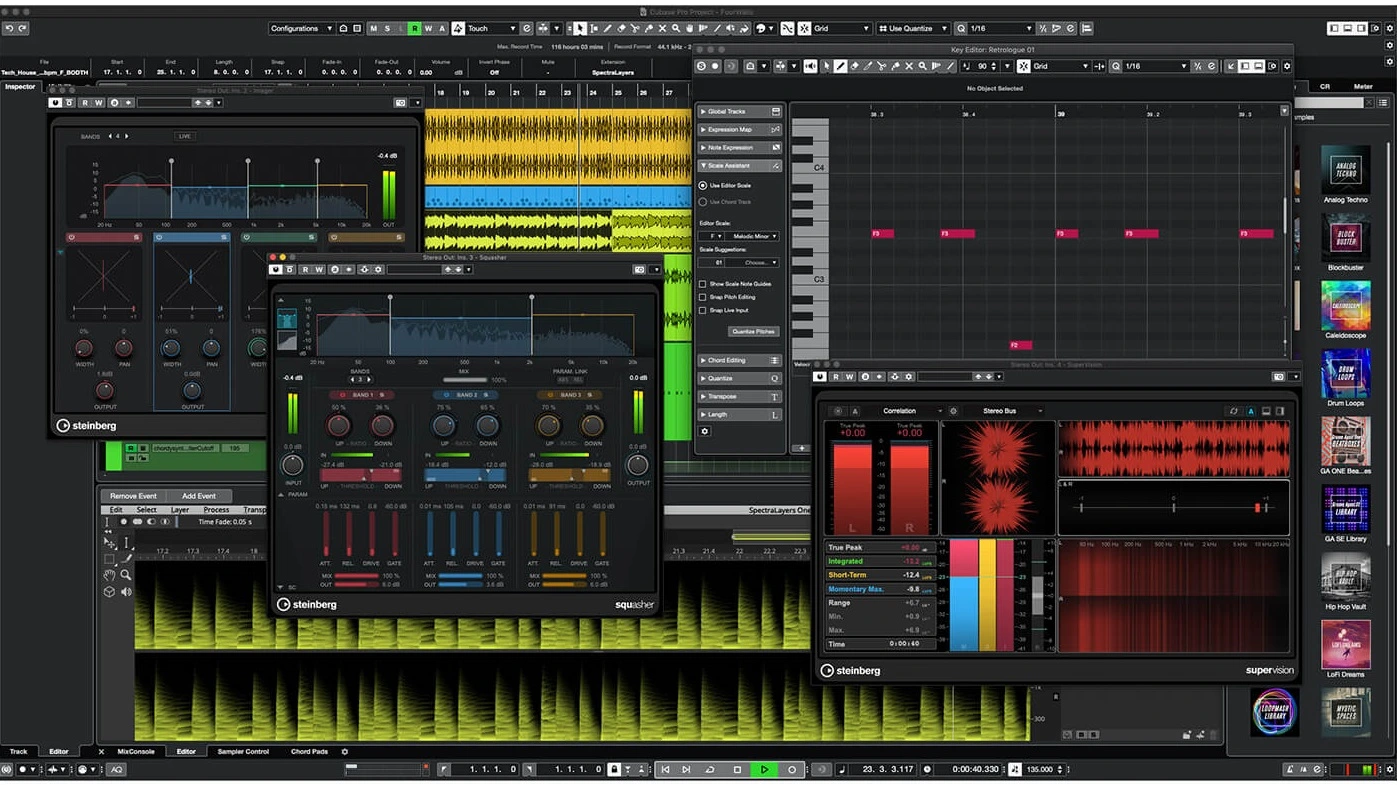Select the Use Editor Scale radio button
1397x785 pixels.
click(x=703, y=186)
